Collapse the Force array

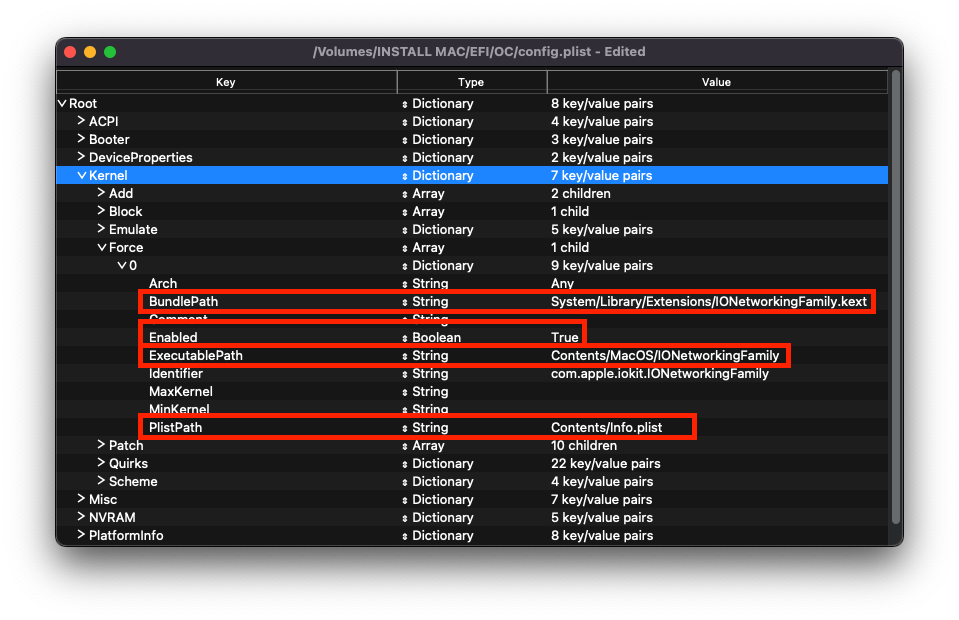101,248
